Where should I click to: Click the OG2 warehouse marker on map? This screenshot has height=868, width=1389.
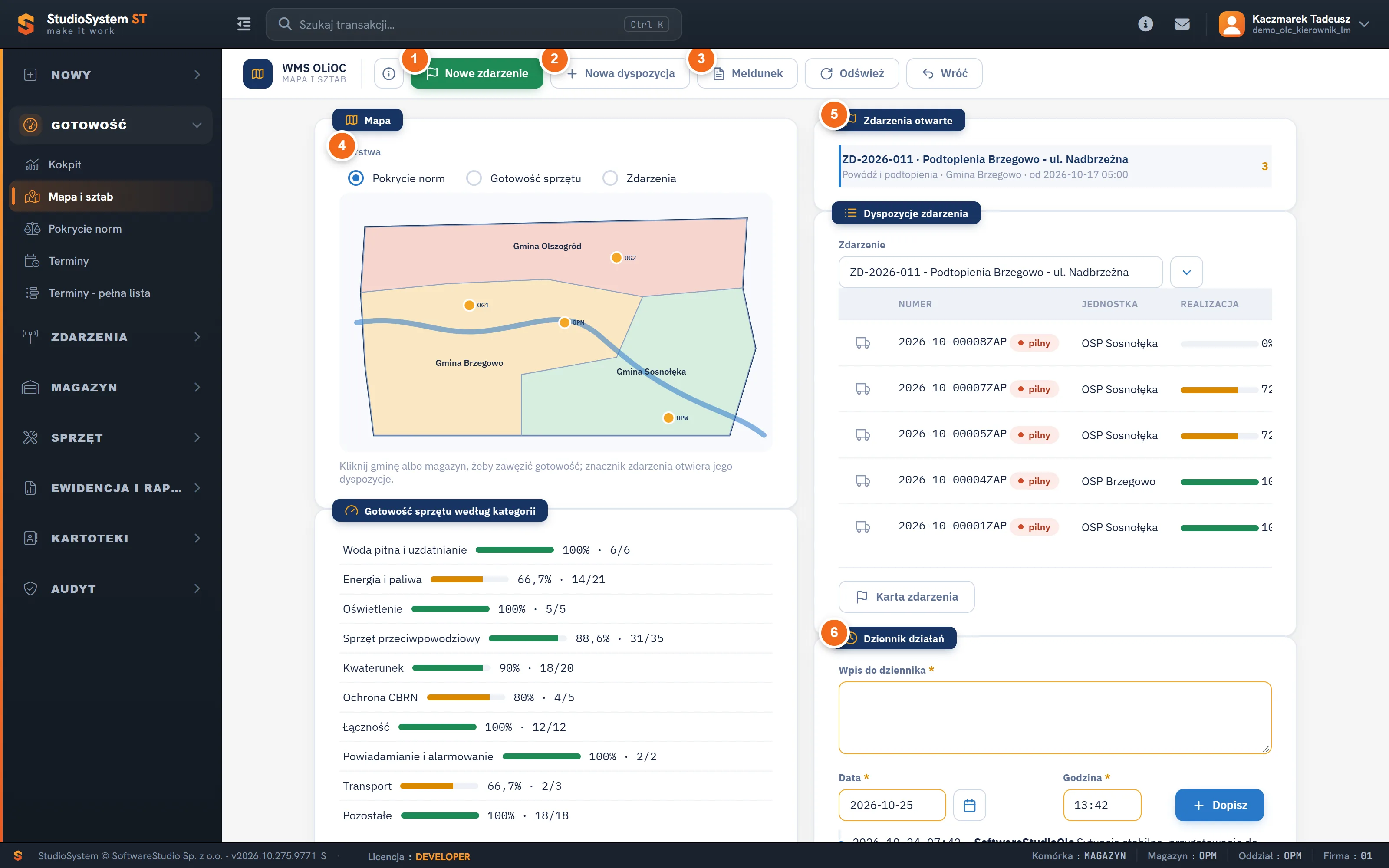616,257
